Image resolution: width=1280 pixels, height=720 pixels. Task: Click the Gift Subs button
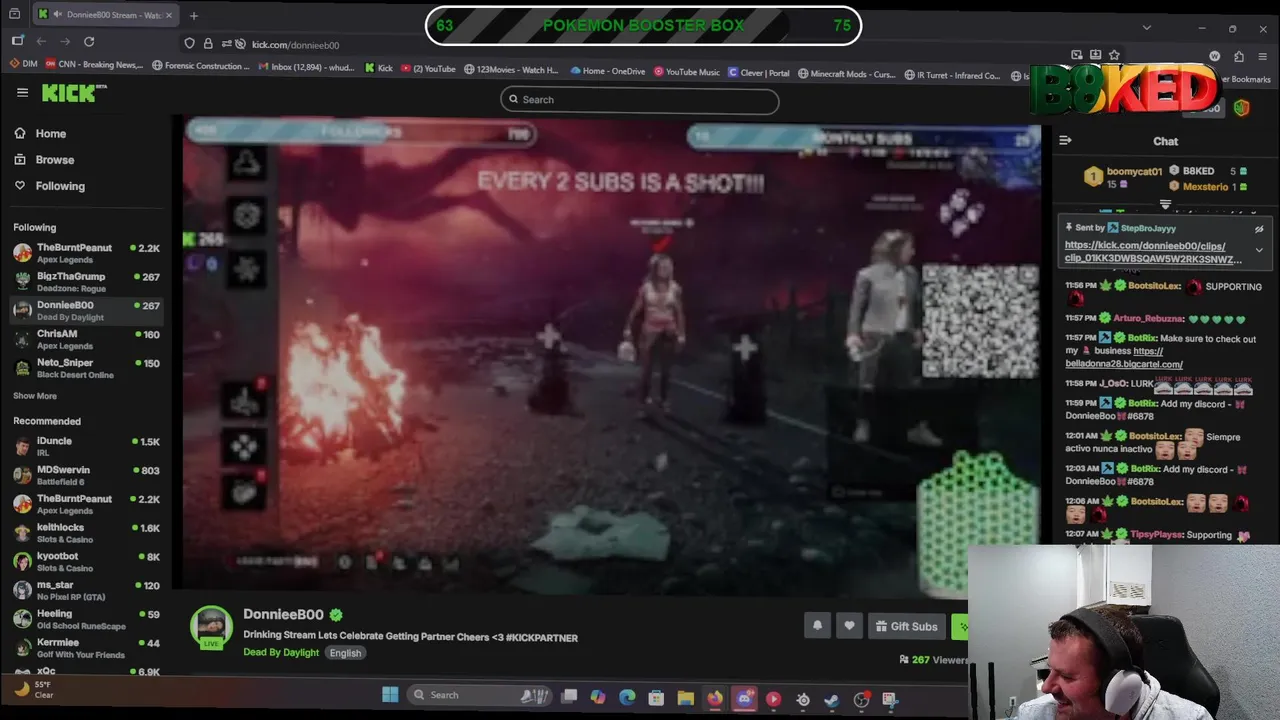coord(907,626)
